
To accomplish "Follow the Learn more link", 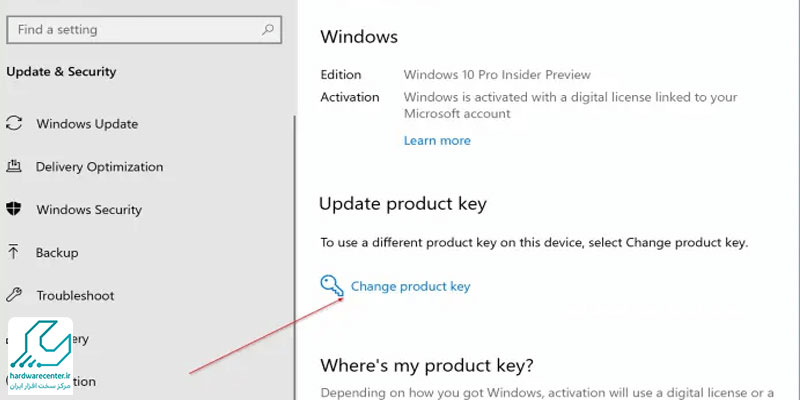I will (x=437, y=140).
